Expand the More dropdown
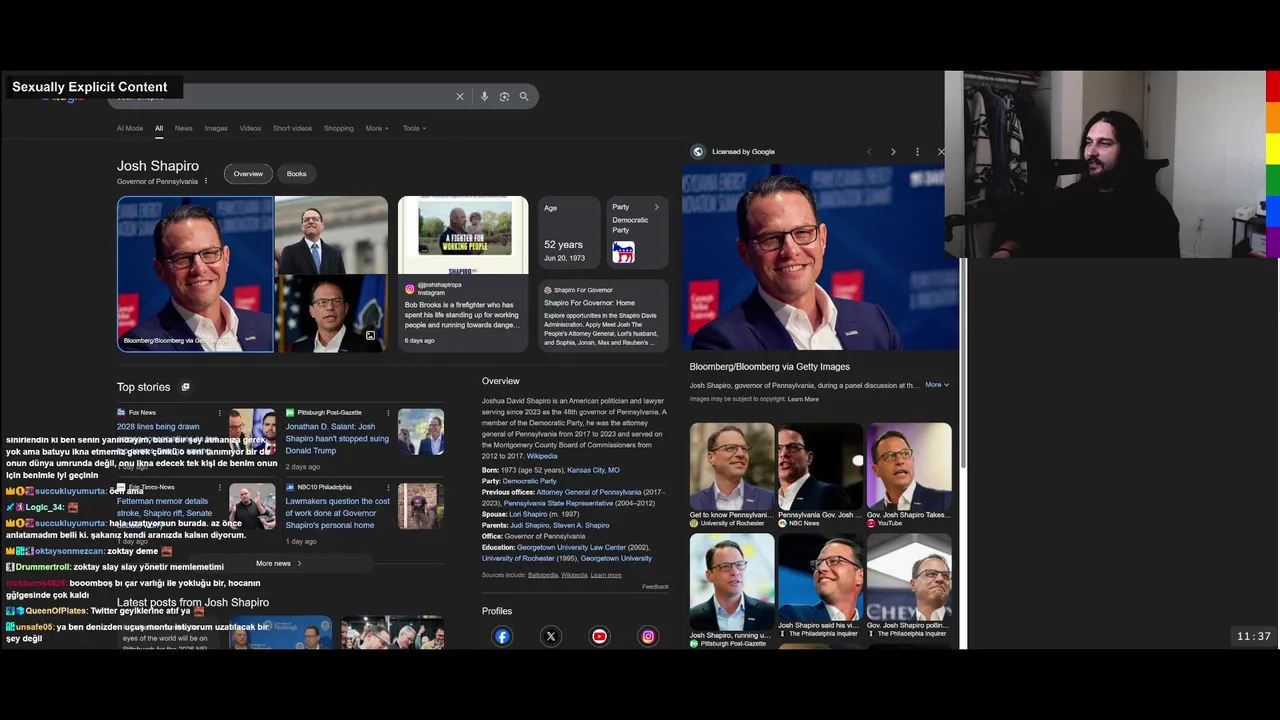 click(377, 128)
